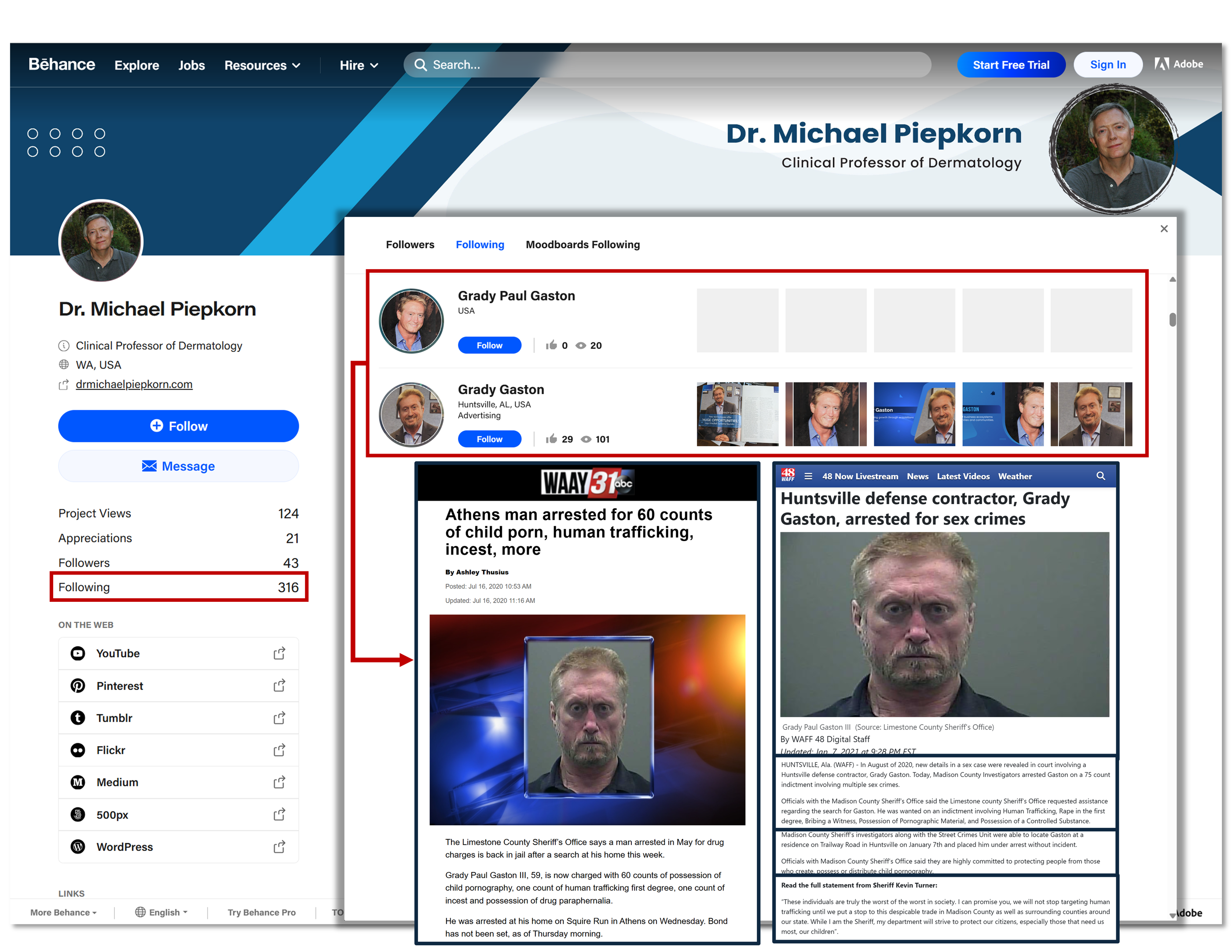The height and width of the screenshot is (952, 1232).
Task: Open WordPress external link icon
Action: coord(279,847)
